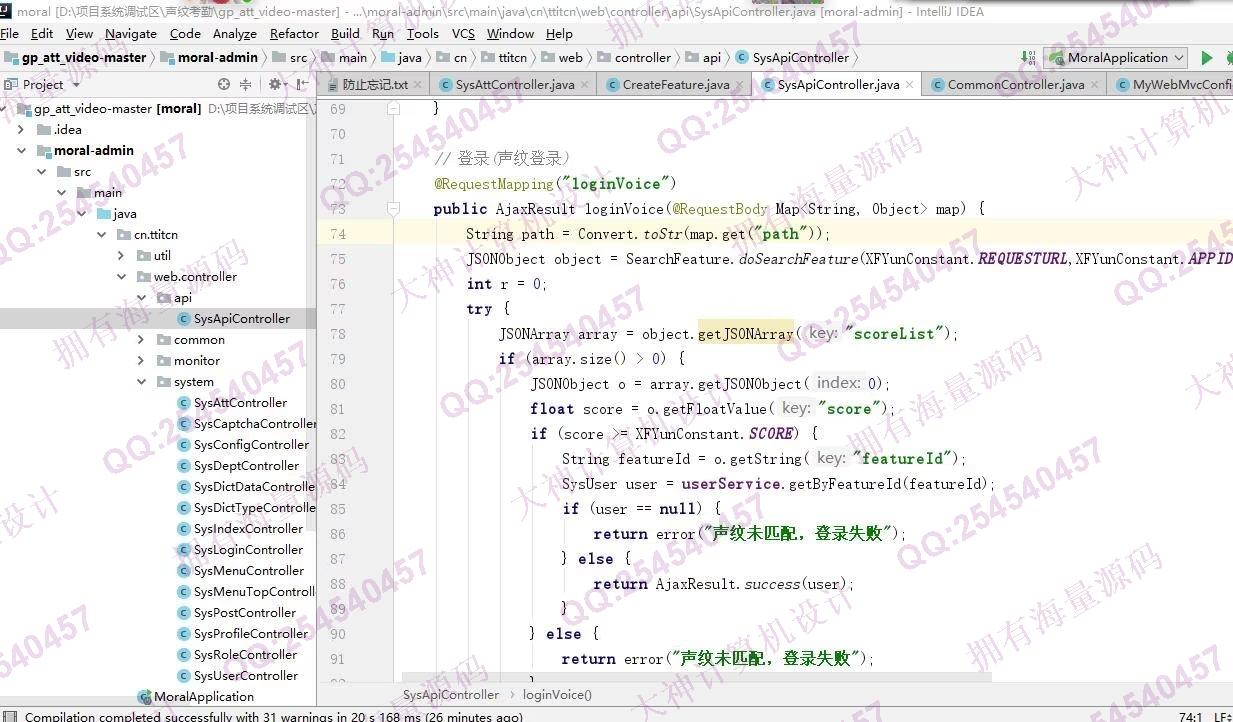Viewport: 1233px width, 722px height.
Task: Expand the monitor package node
Action: (141, 361)
